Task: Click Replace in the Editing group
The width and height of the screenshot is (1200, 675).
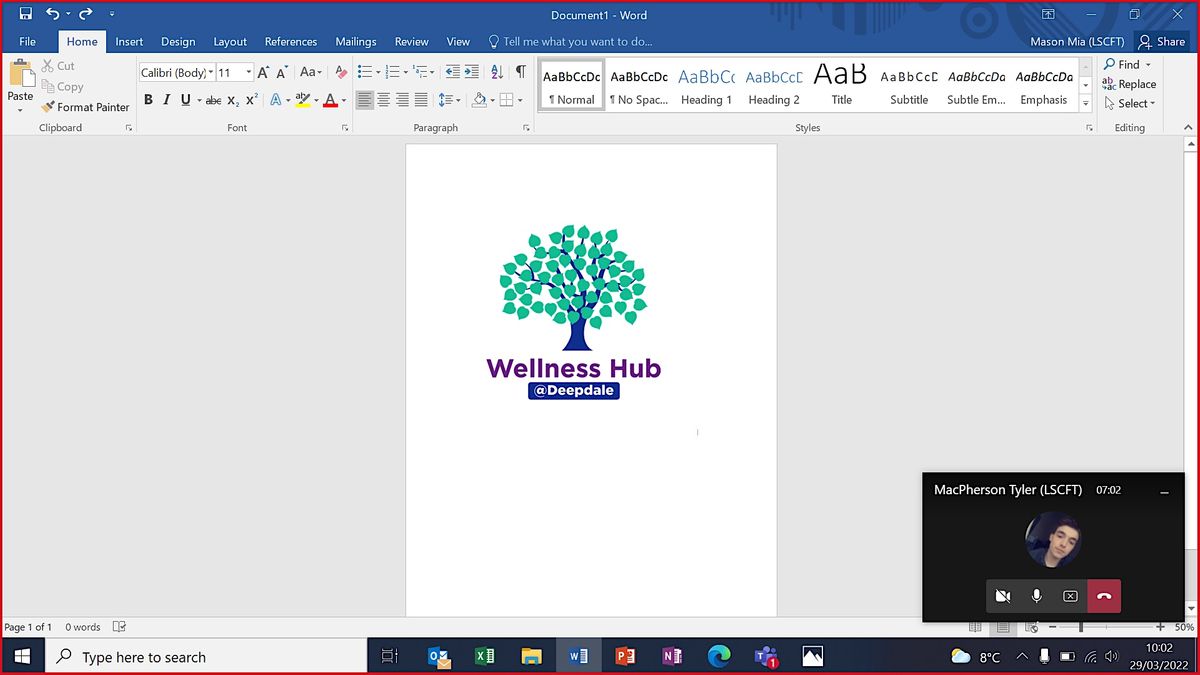Action: click(1129, 84)
